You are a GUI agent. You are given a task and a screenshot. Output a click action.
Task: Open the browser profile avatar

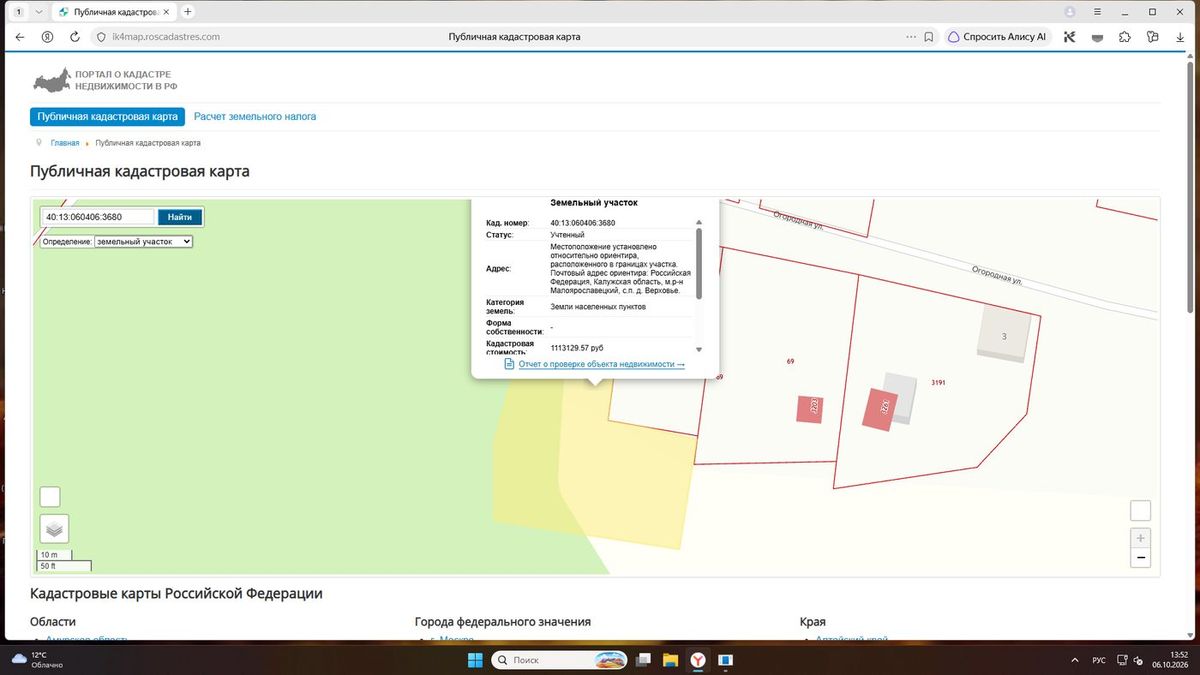(x=1070, y=12)
